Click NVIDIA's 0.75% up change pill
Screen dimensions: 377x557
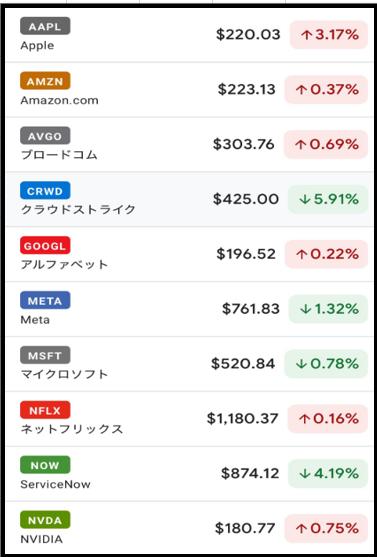(x=326, y=529)
